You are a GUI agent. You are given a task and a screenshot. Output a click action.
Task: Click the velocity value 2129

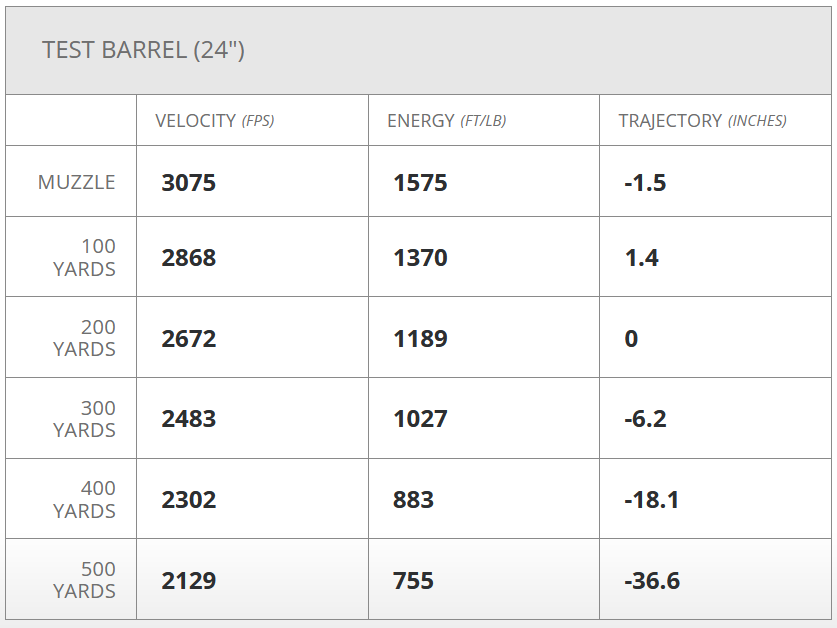pyautogui.click(x=189, y=581)
